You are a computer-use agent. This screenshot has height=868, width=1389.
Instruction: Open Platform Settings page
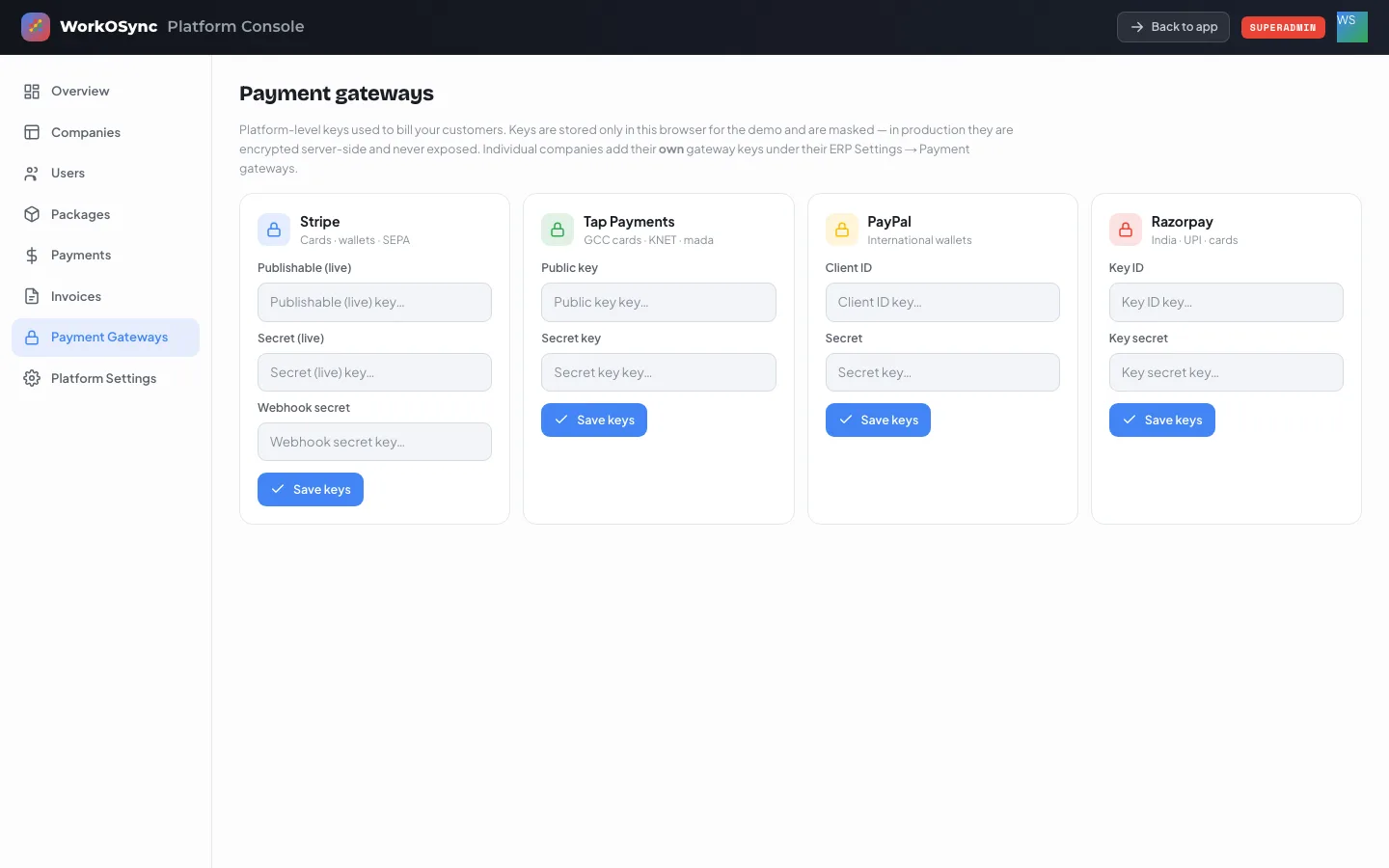[x=106, y=378]
